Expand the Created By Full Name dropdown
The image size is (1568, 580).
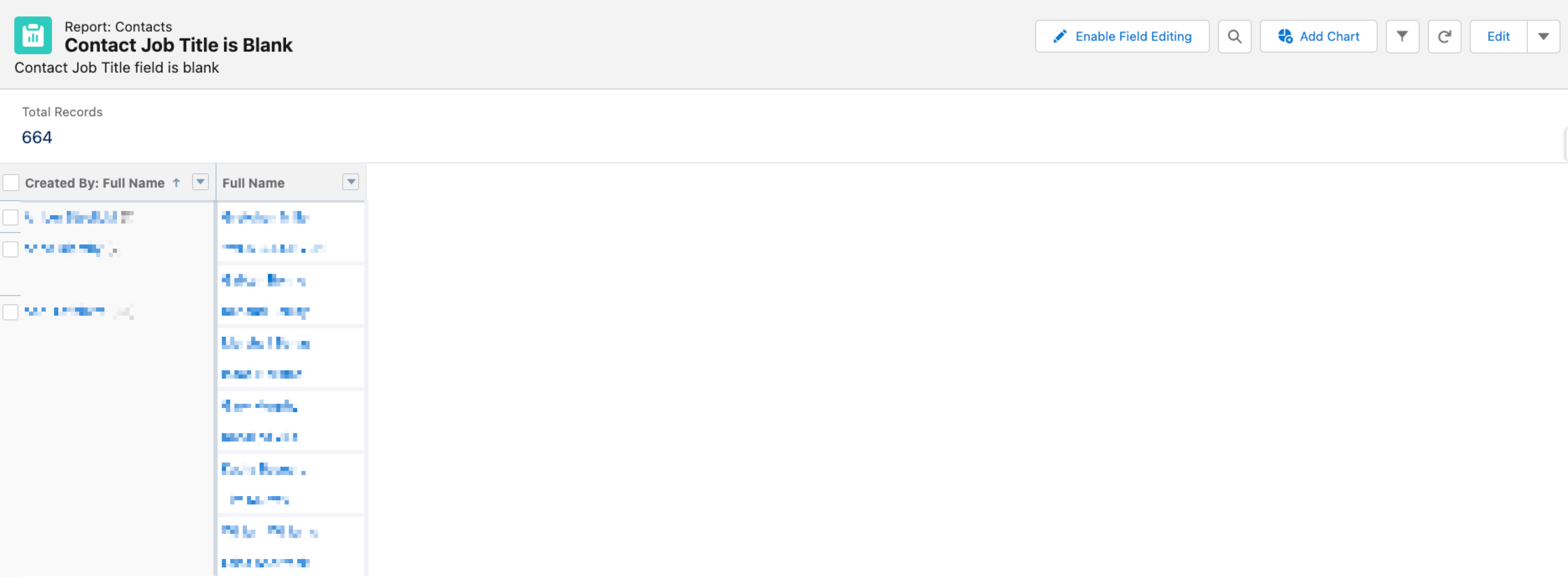click(199, 182)
